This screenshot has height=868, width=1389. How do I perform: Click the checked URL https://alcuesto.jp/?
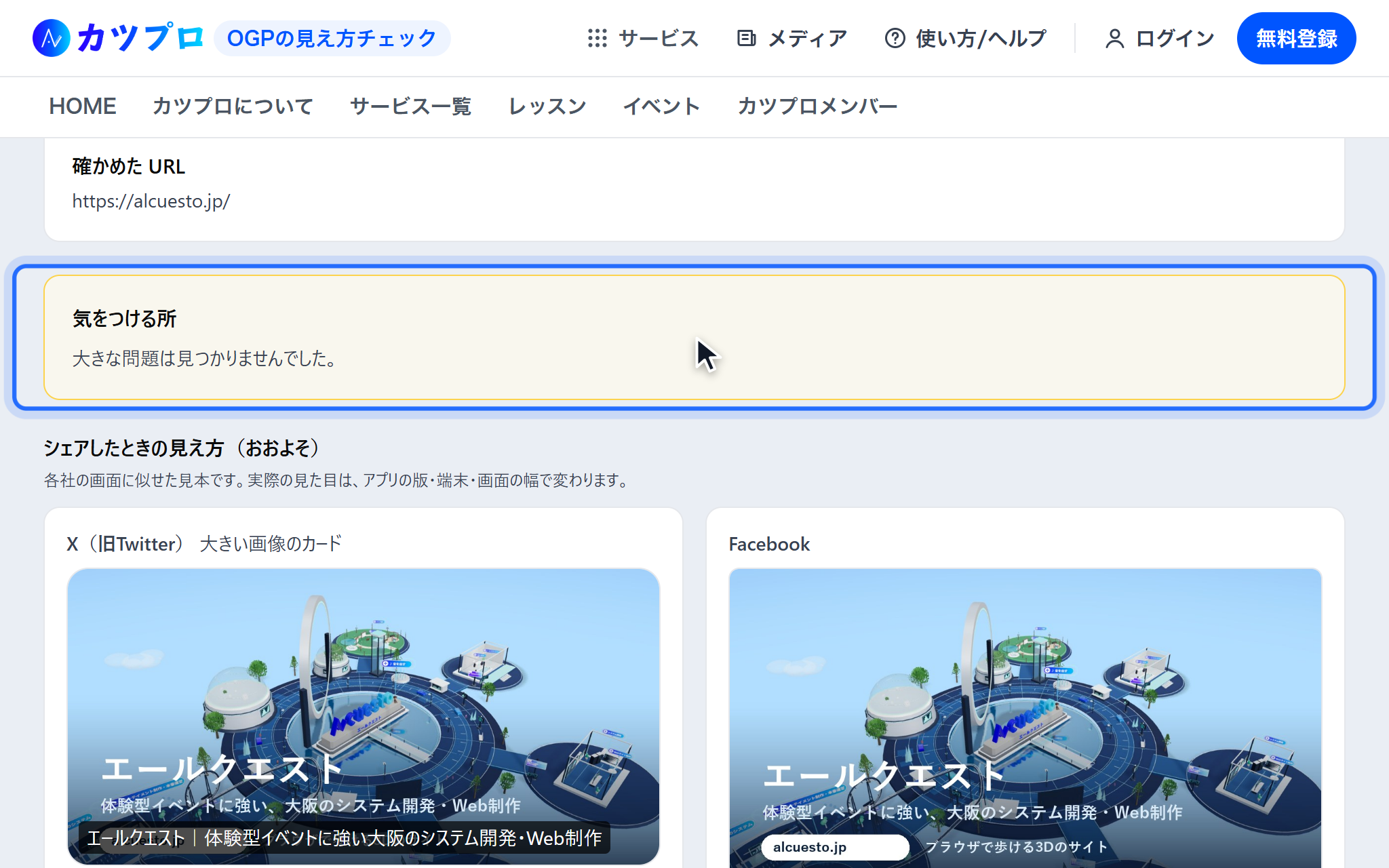coord(151,201)
